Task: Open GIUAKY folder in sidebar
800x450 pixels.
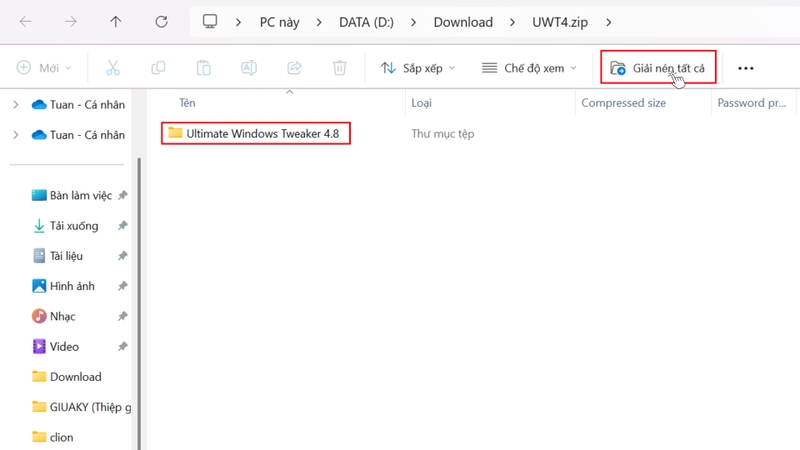Action: point(81,407)
